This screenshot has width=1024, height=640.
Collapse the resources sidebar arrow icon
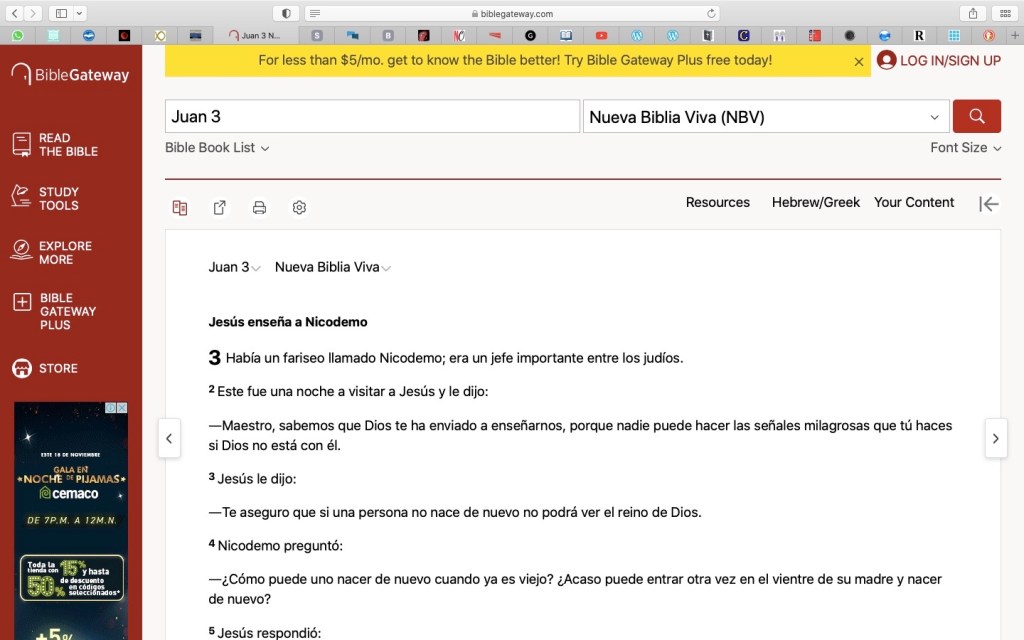[988, 204]
